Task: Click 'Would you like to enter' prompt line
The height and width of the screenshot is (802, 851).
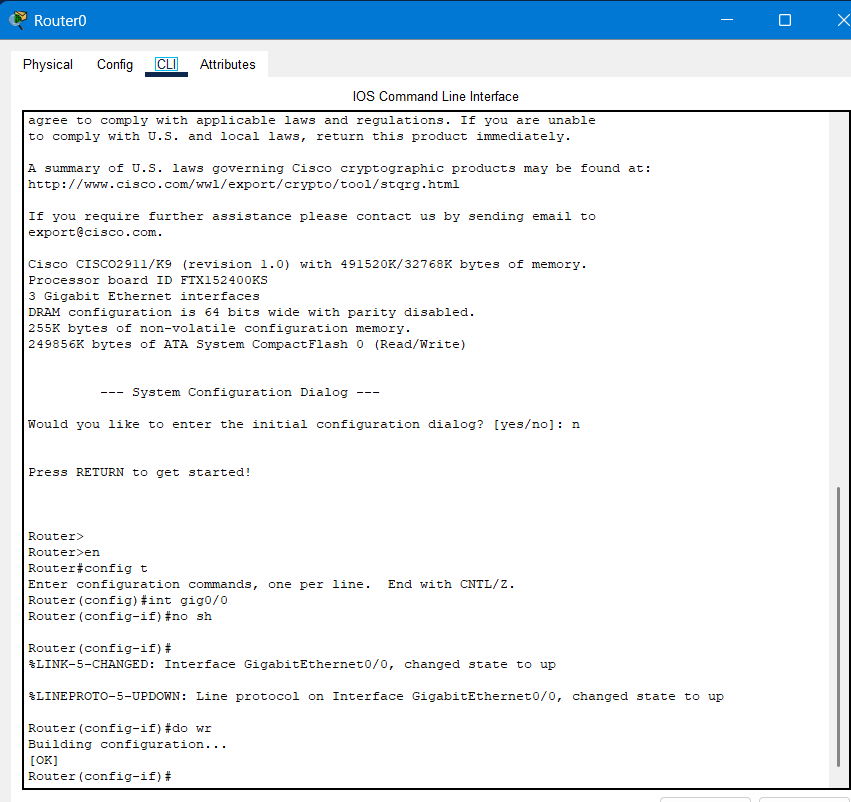Action: 304,424
